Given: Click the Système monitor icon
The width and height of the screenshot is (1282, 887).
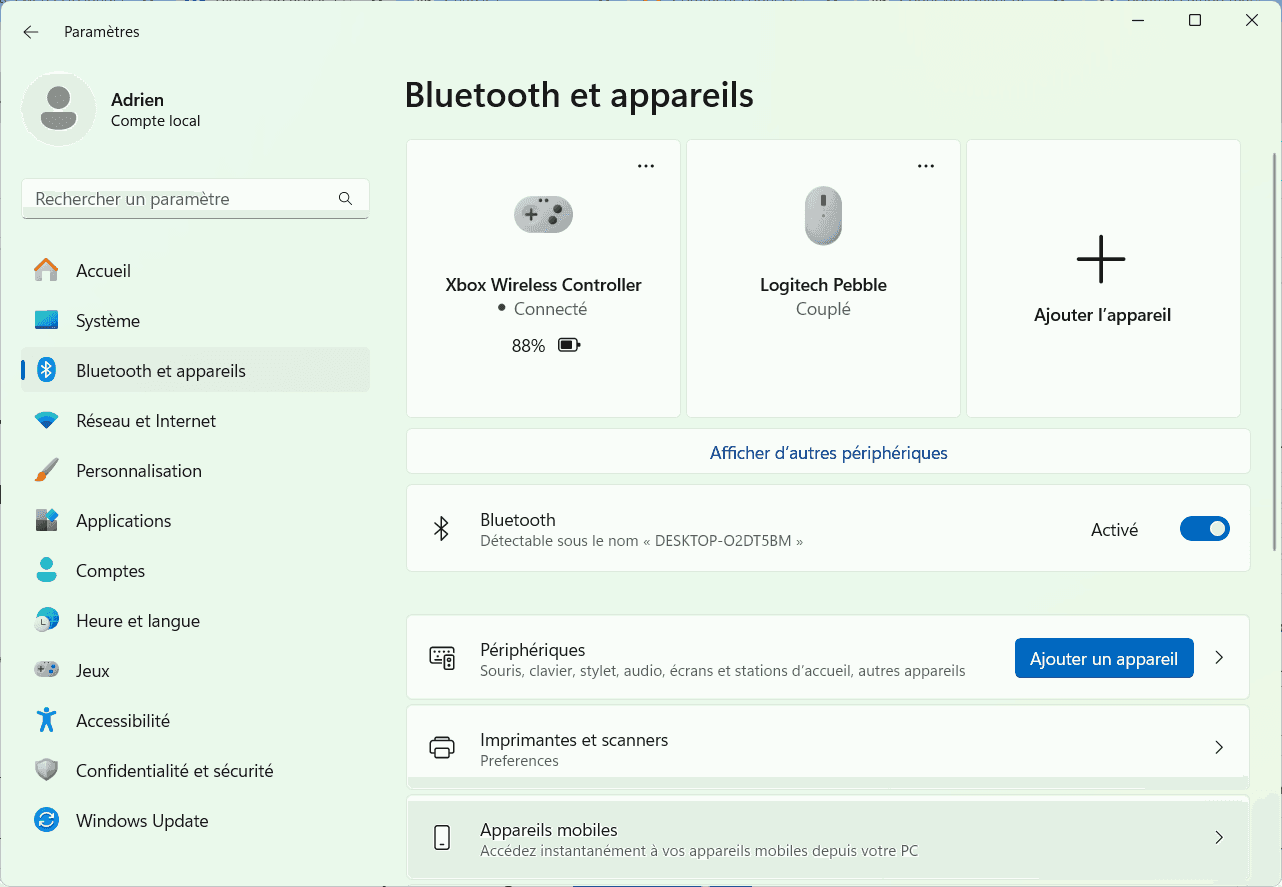Looking at the screenshot, I should (x=46, y=321).
